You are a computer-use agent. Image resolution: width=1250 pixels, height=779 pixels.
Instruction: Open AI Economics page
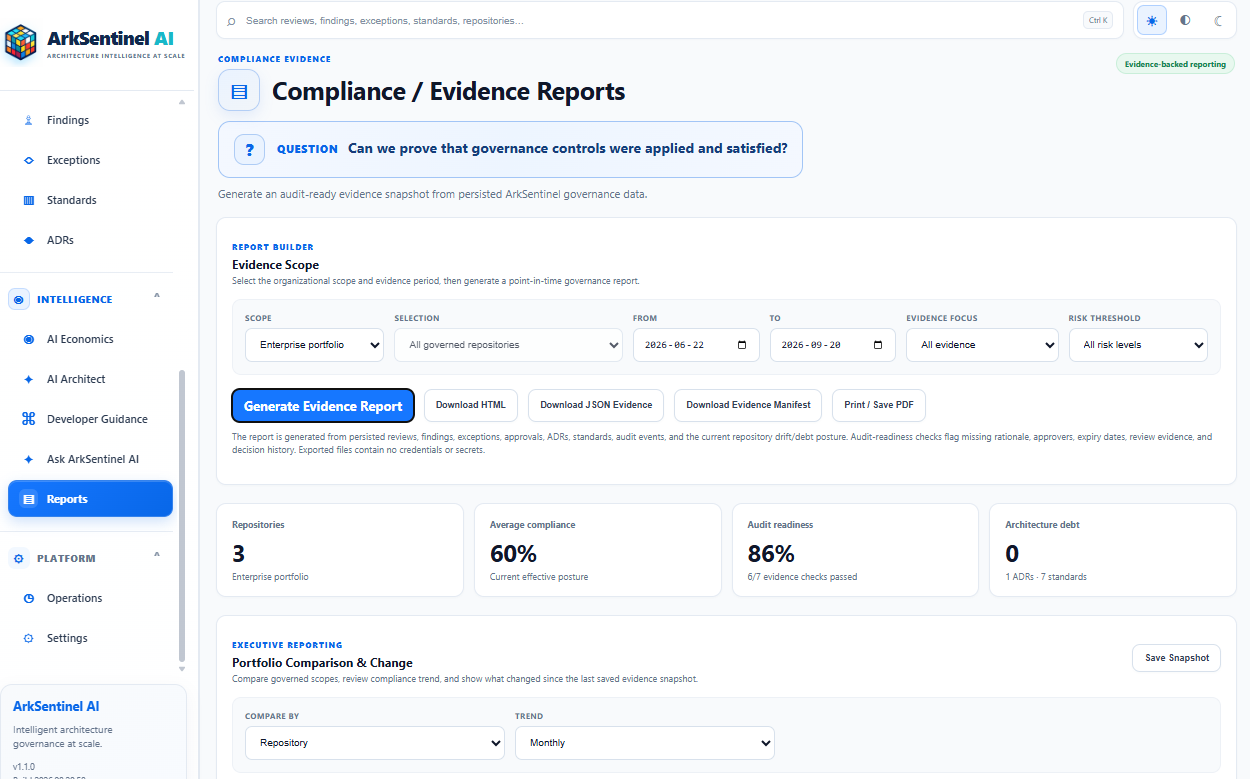pyautogui.click(x=90, y=339)
